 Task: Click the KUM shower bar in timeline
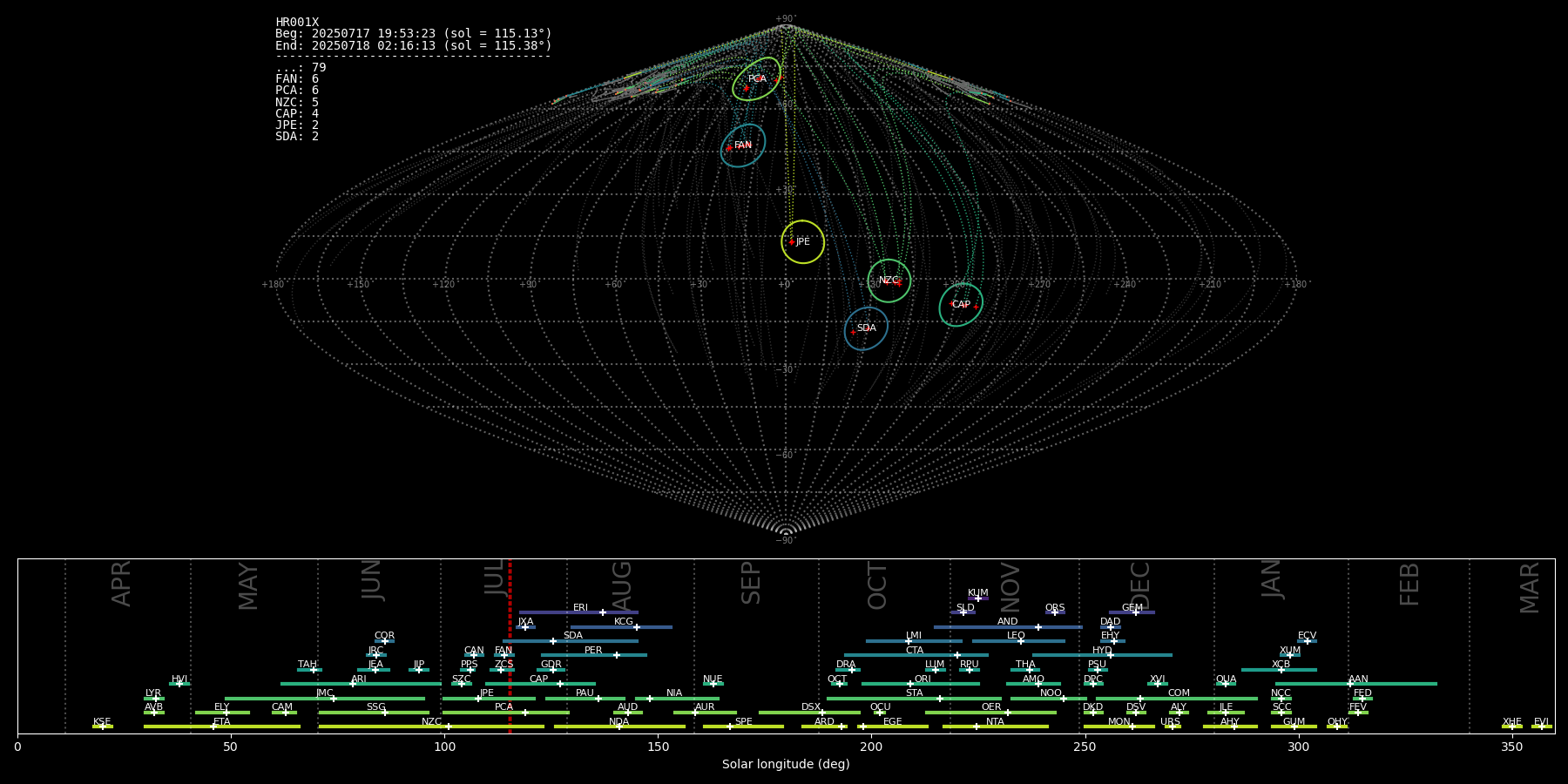pyautogui.click(x=978, y=598)
